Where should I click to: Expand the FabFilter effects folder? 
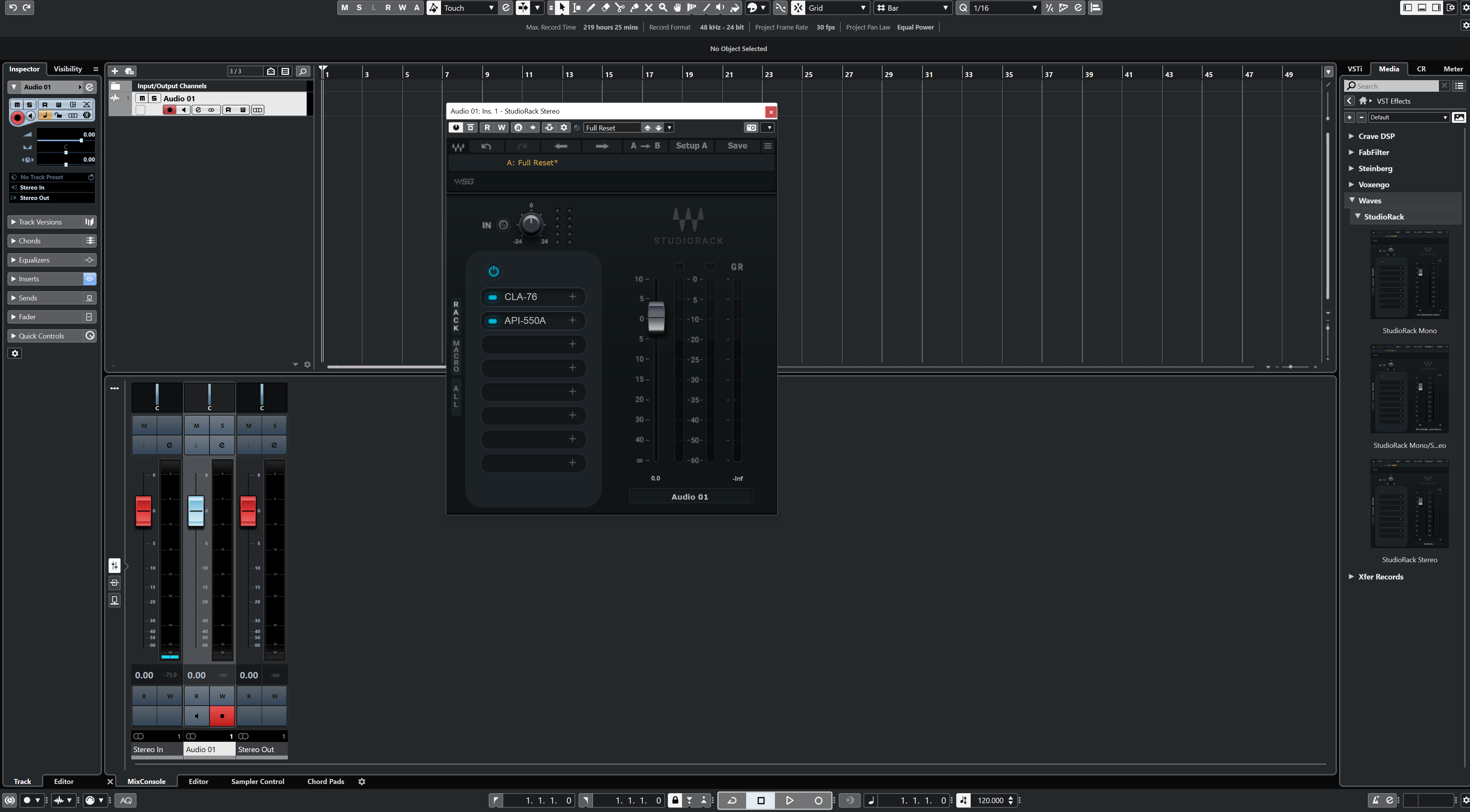click(x=1351, y=152)
